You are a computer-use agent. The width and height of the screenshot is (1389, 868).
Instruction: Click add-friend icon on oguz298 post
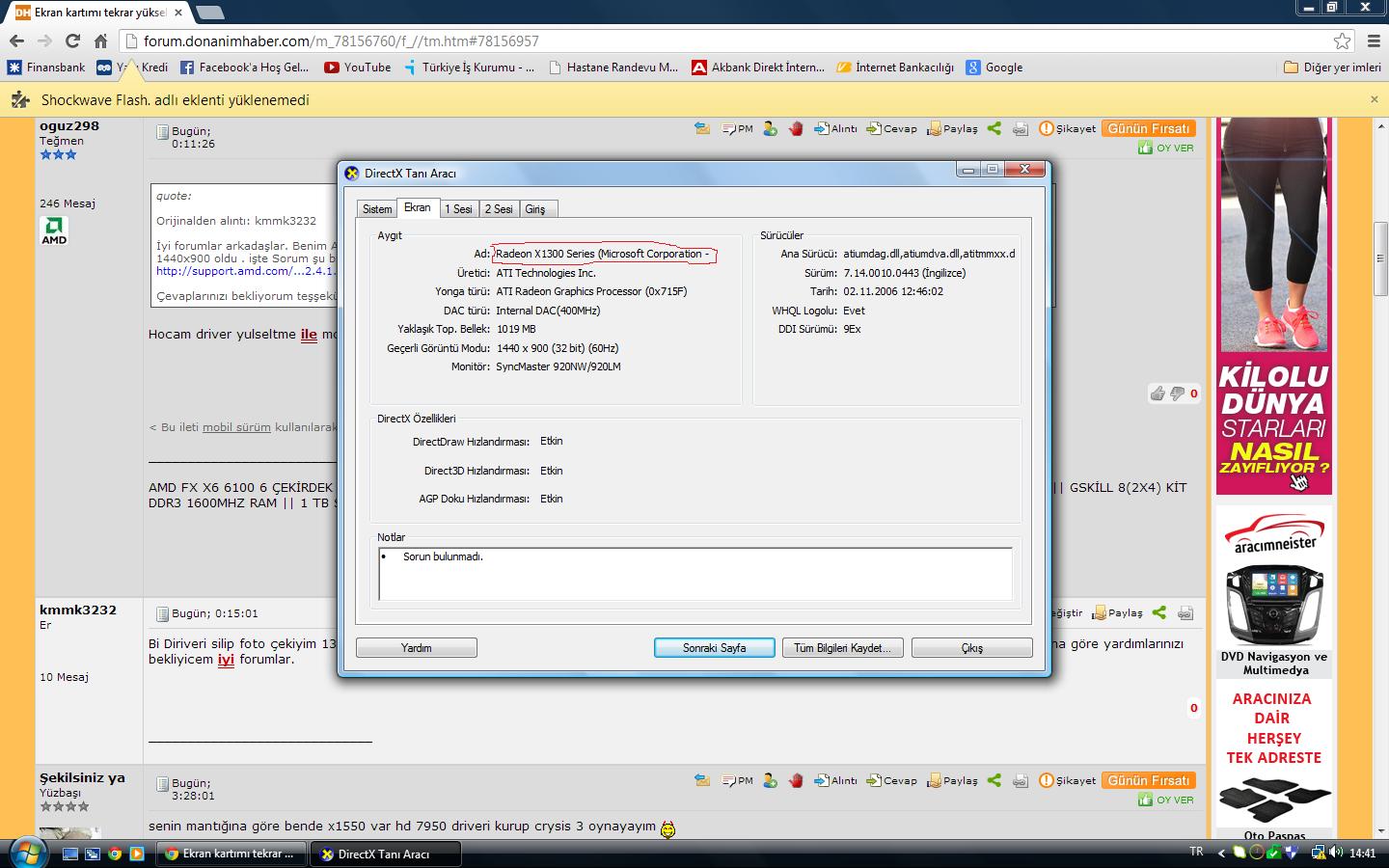tap(770, 128)
